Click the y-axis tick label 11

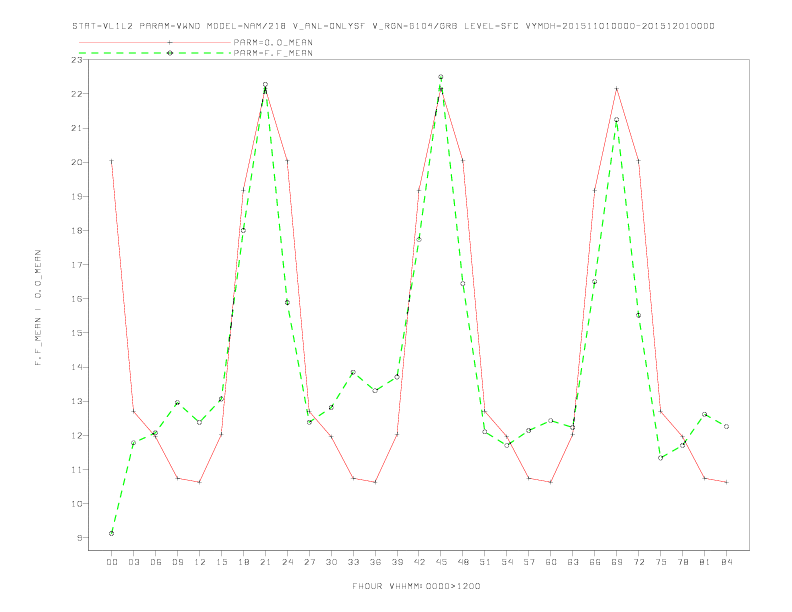[x=77, y=470]
